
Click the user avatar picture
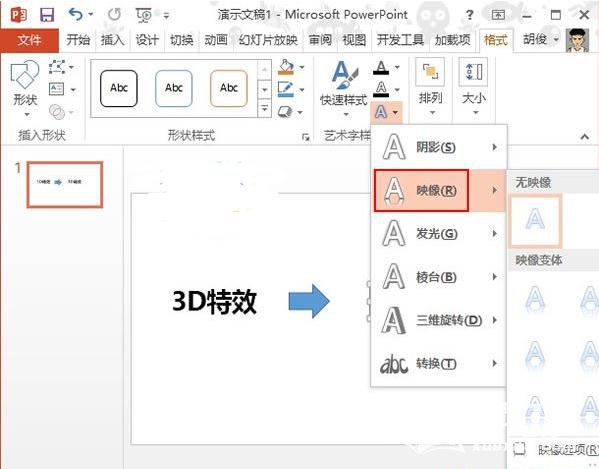click(577, 40)
